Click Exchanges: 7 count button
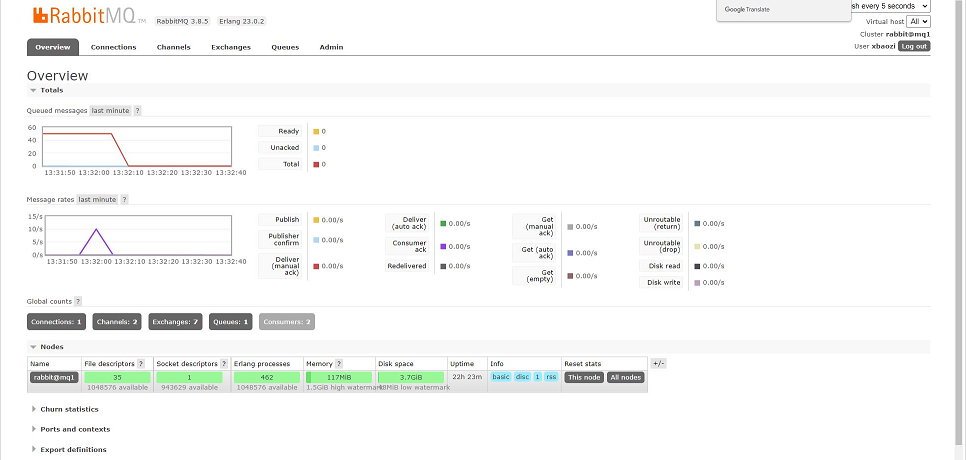Image resolution: width=966 pixels, height=460 pixels. (x=175, y=322)
